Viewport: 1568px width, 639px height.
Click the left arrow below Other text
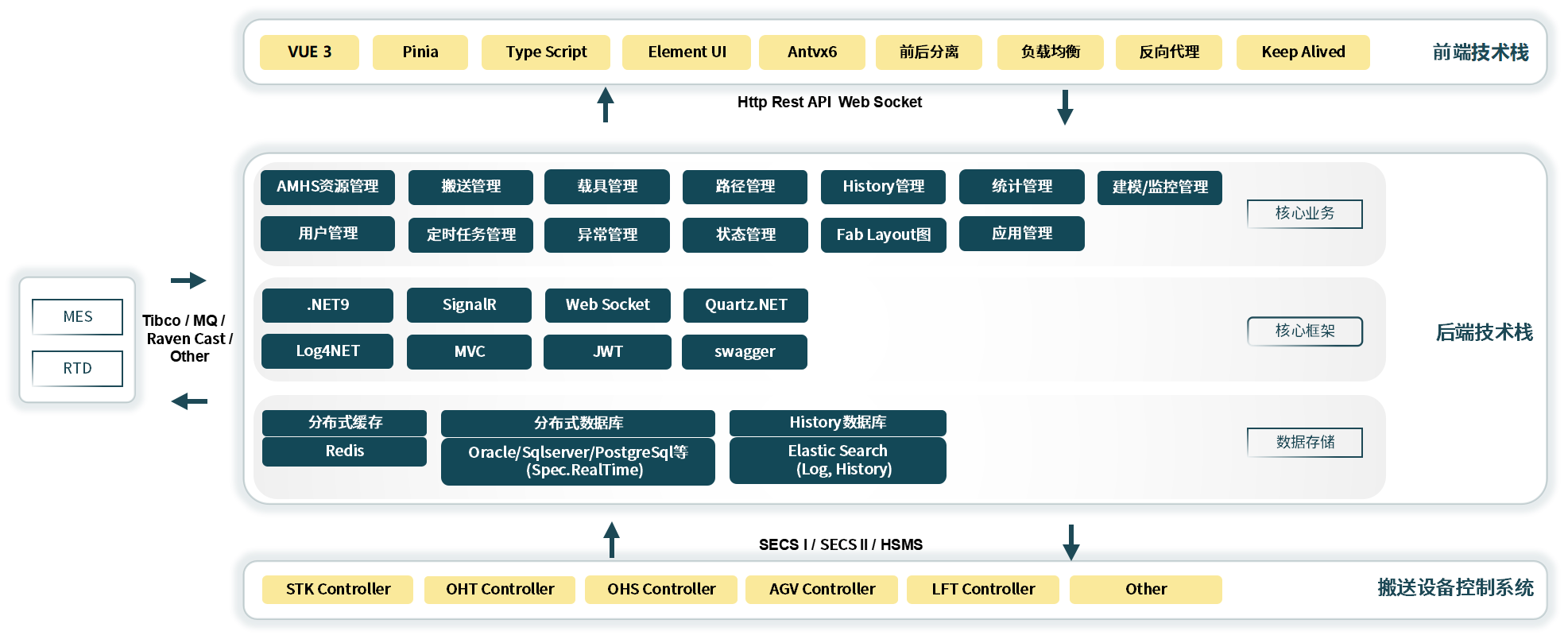click(189, 401)
